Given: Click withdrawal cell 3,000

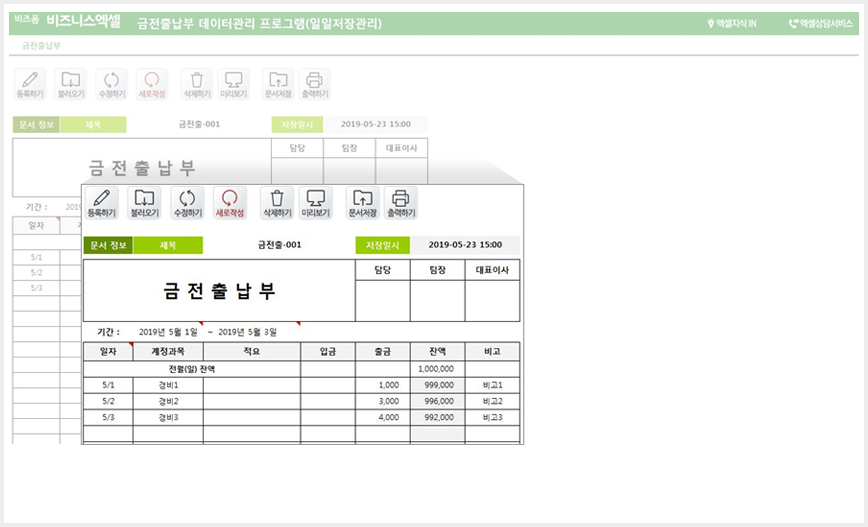Looking at the screenshot, I should [383, 401].
